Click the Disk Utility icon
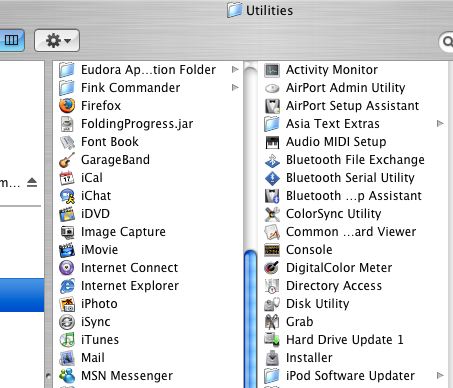Image resolution: width=453 pixels, height=388 pixels. [272, 304]
